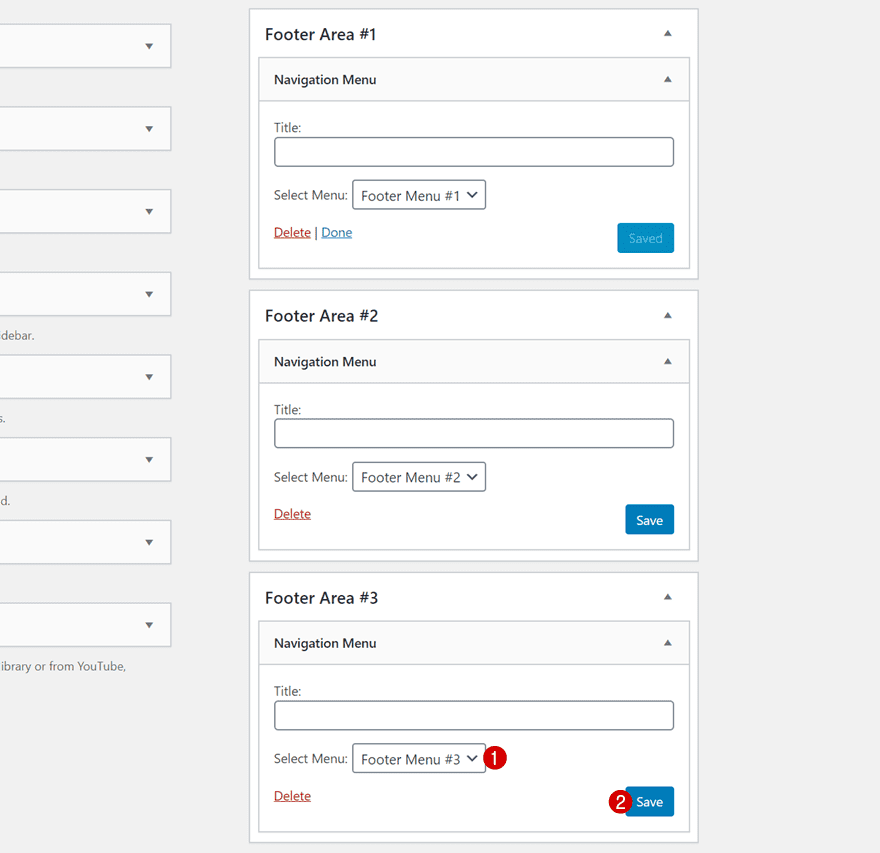
Task: Collapse the Footer Area #1 panel
Action: 667,33
